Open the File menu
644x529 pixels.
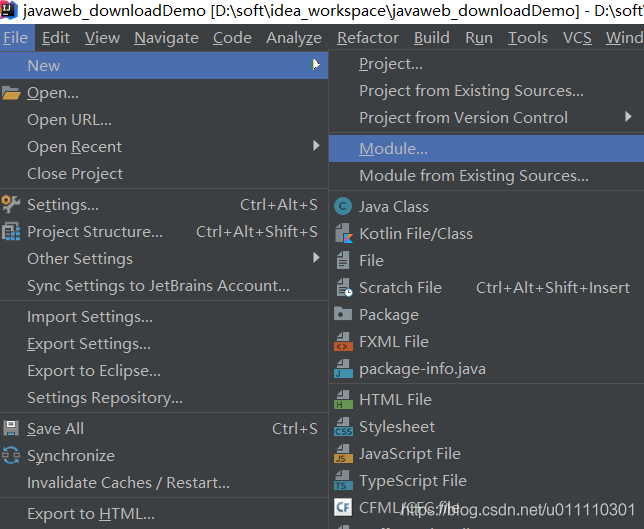(x=16, y=38)
